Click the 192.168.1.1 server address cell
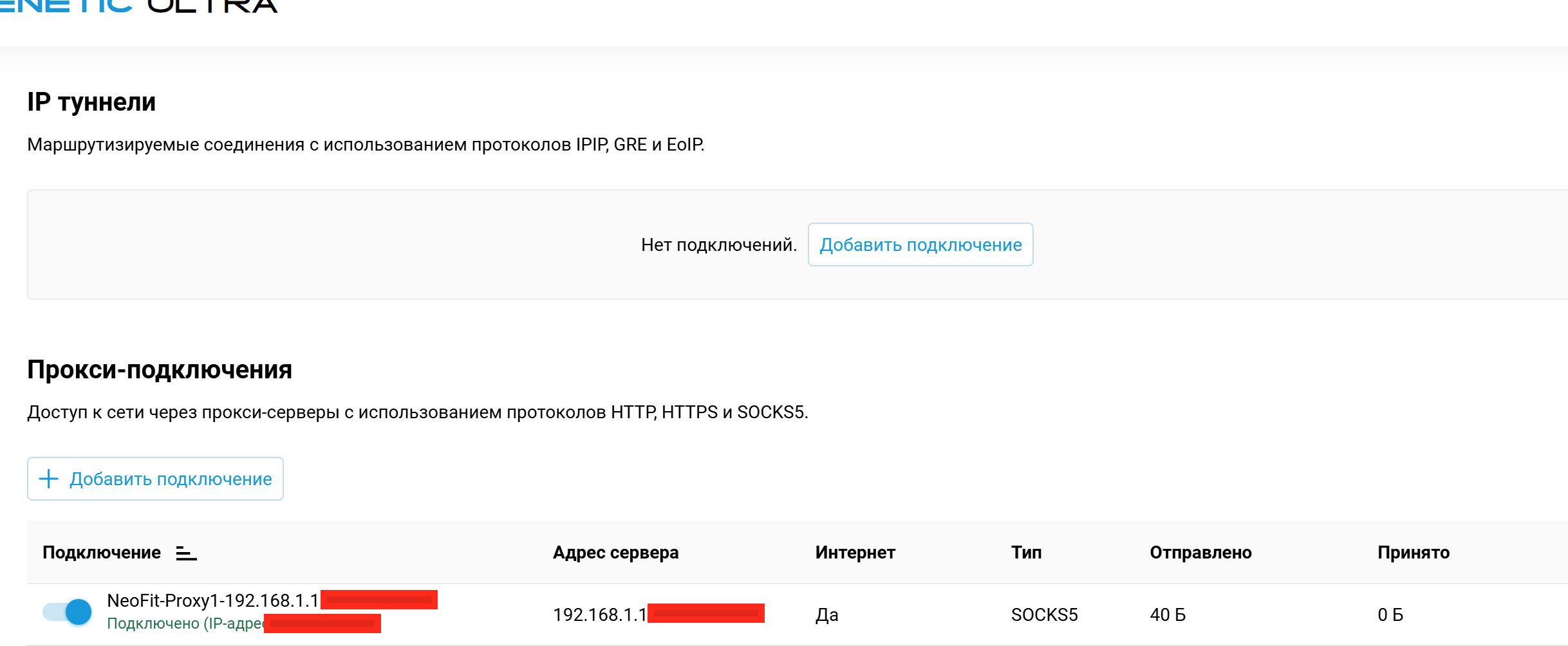Screen dimensions: 1568x646 click(x=599, y=615)
